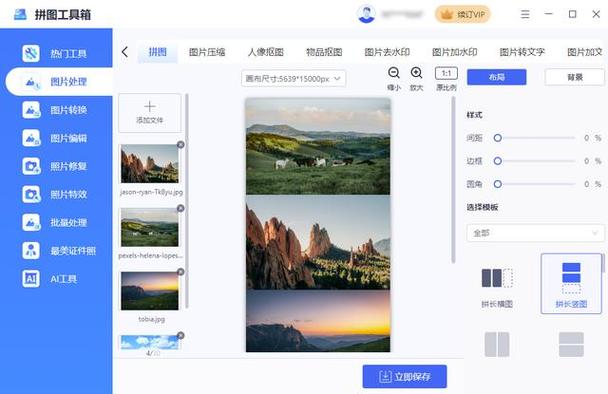Click the file list vertical scrollbar
The height and width of the screenshot is (394, 608).
(x=187, y=201)
